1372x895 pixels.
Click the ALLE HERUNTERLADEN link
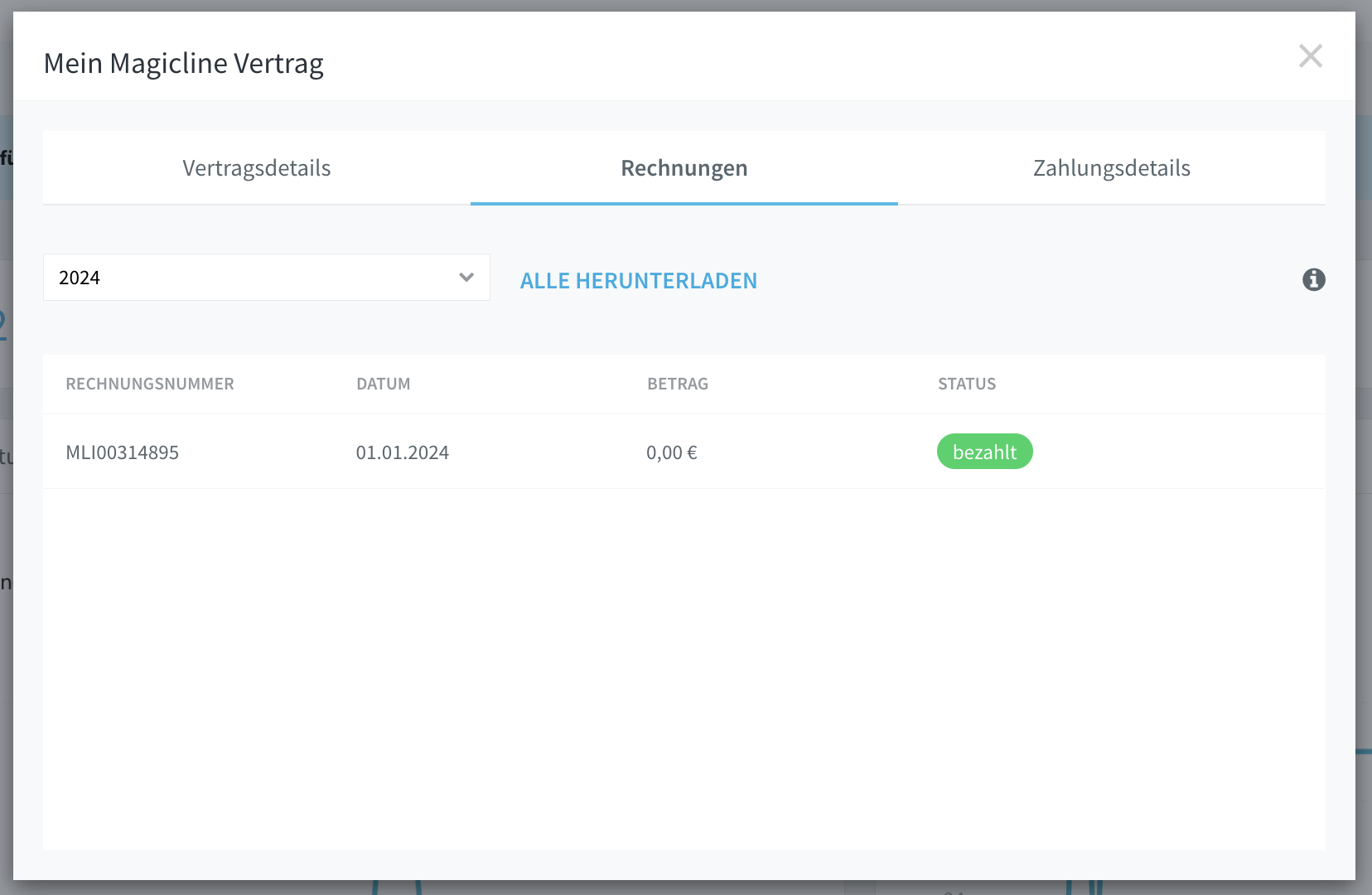(639, 281)
